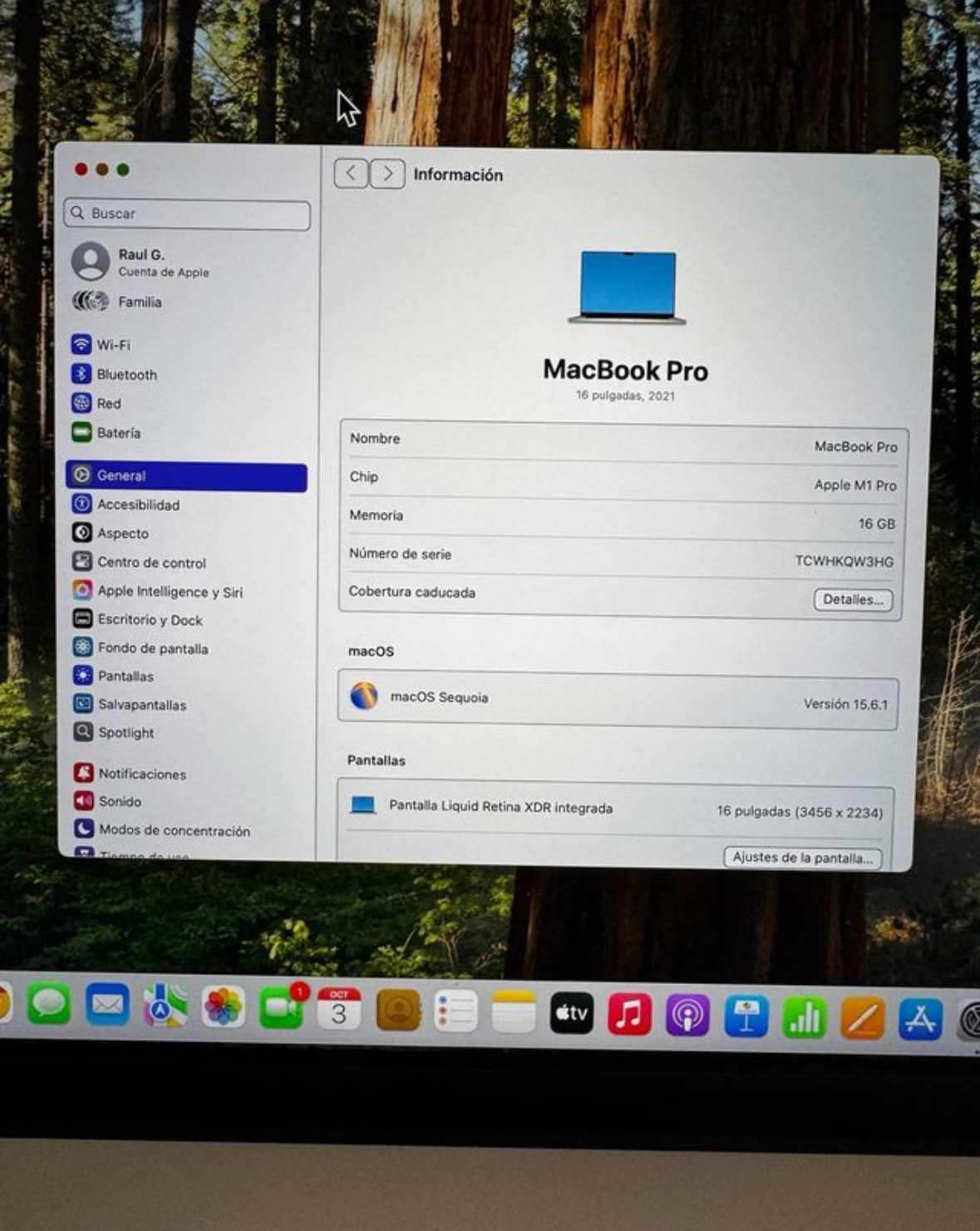Launch Apple TV from the Dock
This screenshot has width=980, height=1231.
coord(572,1013)
